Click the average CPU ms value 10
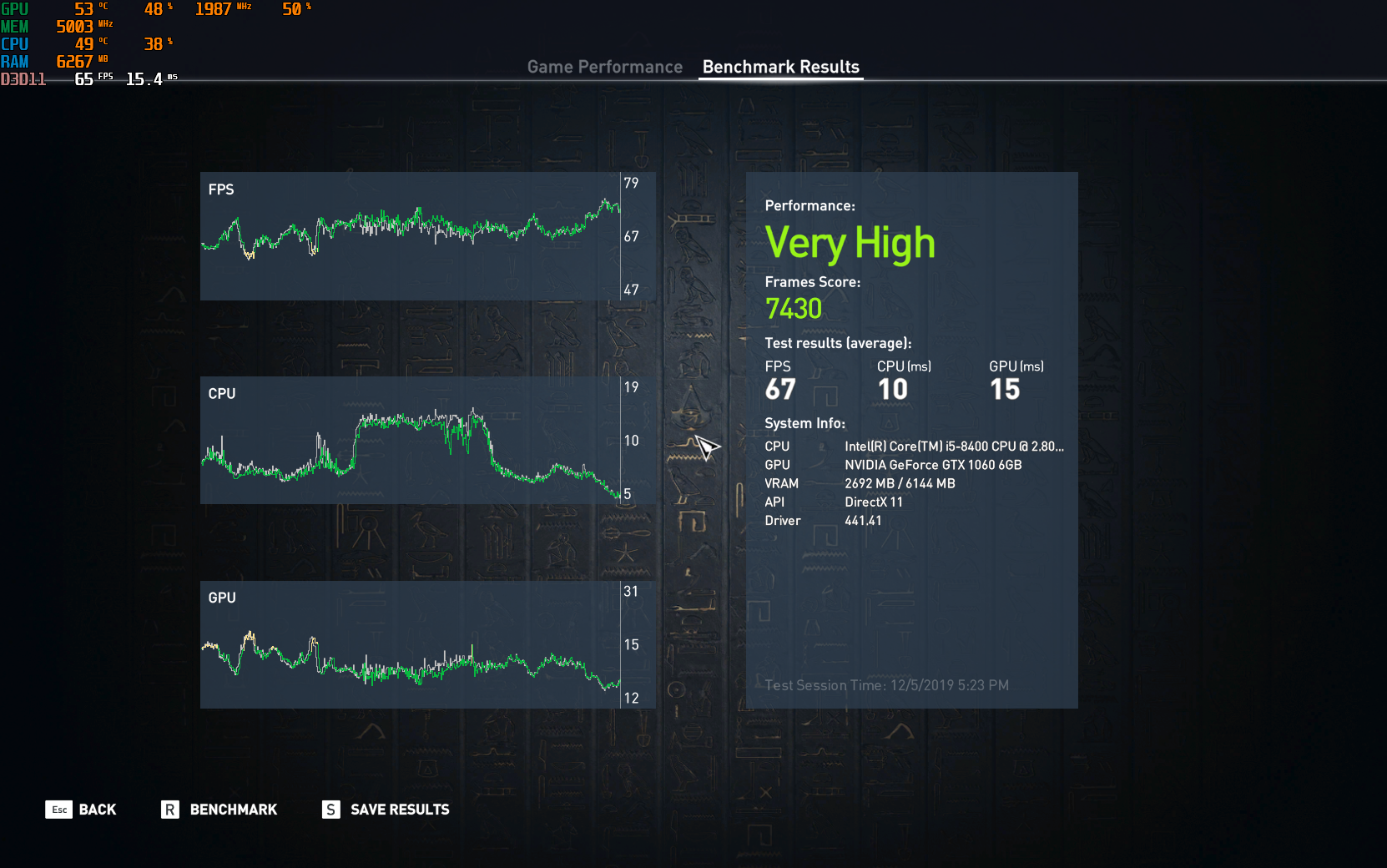 pos(892,390)
